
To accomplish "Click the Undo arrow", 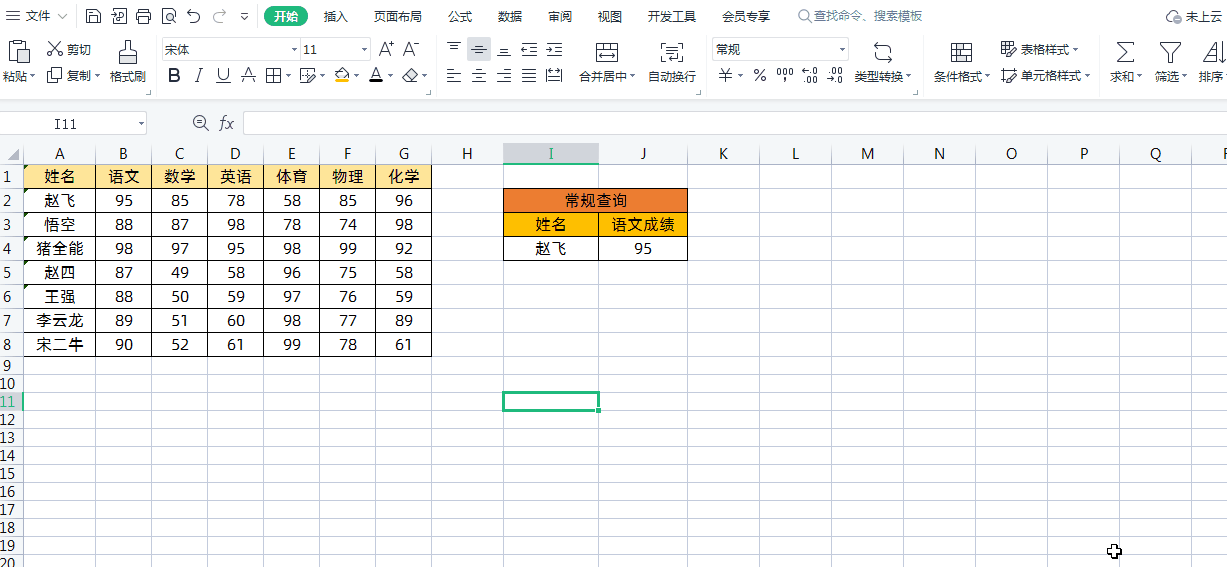I will [194, 16].
